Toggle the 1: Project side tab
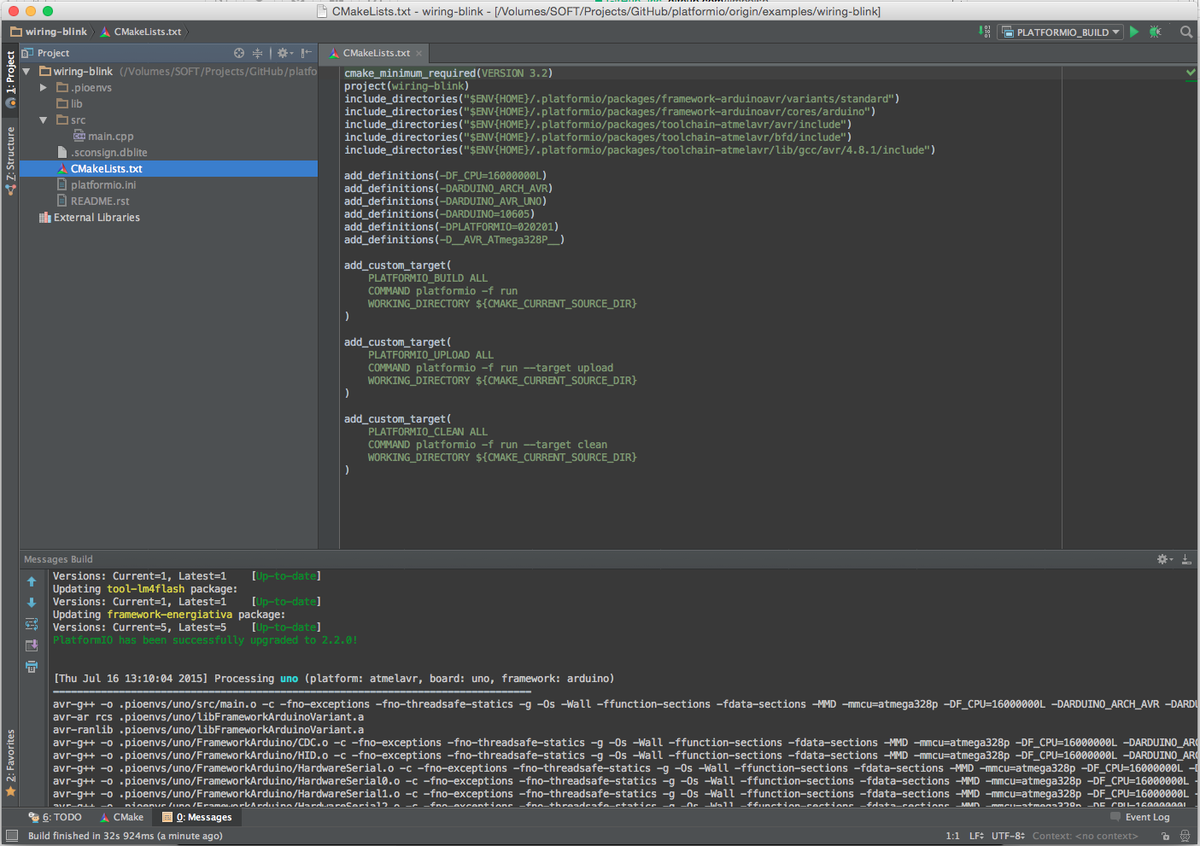The image size is (1200, 846). 10,79
